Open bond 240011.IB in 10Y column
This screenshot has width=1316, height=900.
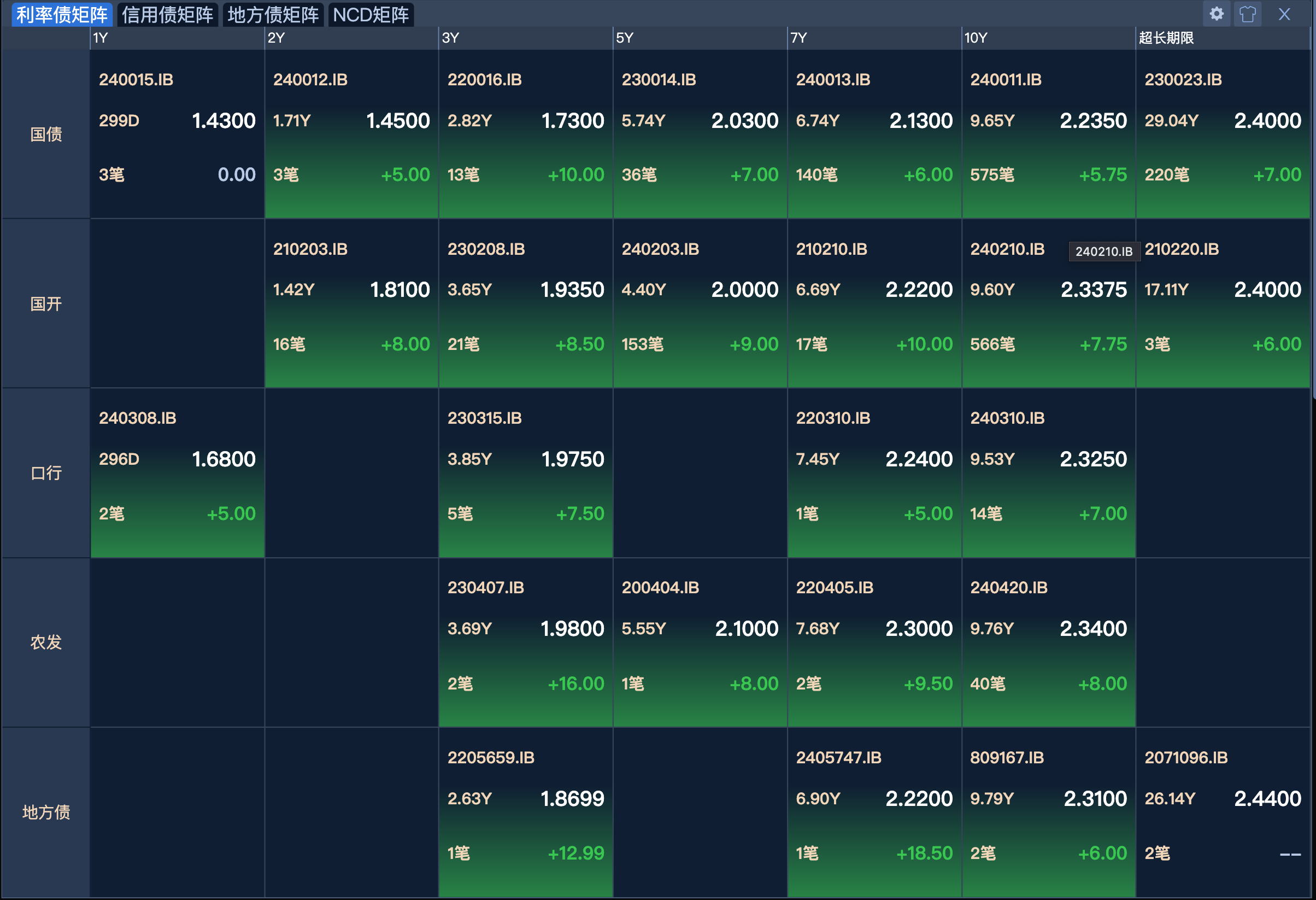1006,79
